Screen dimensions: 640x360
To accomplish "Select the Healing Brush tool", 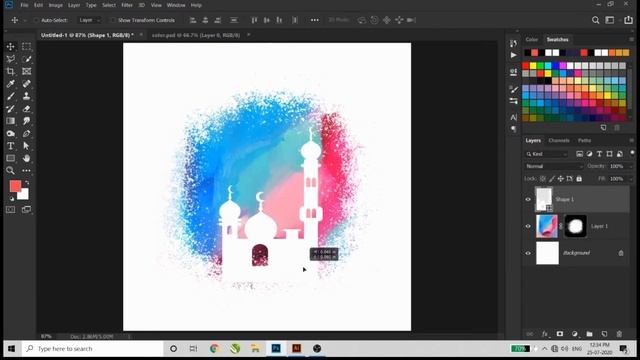I will click(x=27, y=84).
